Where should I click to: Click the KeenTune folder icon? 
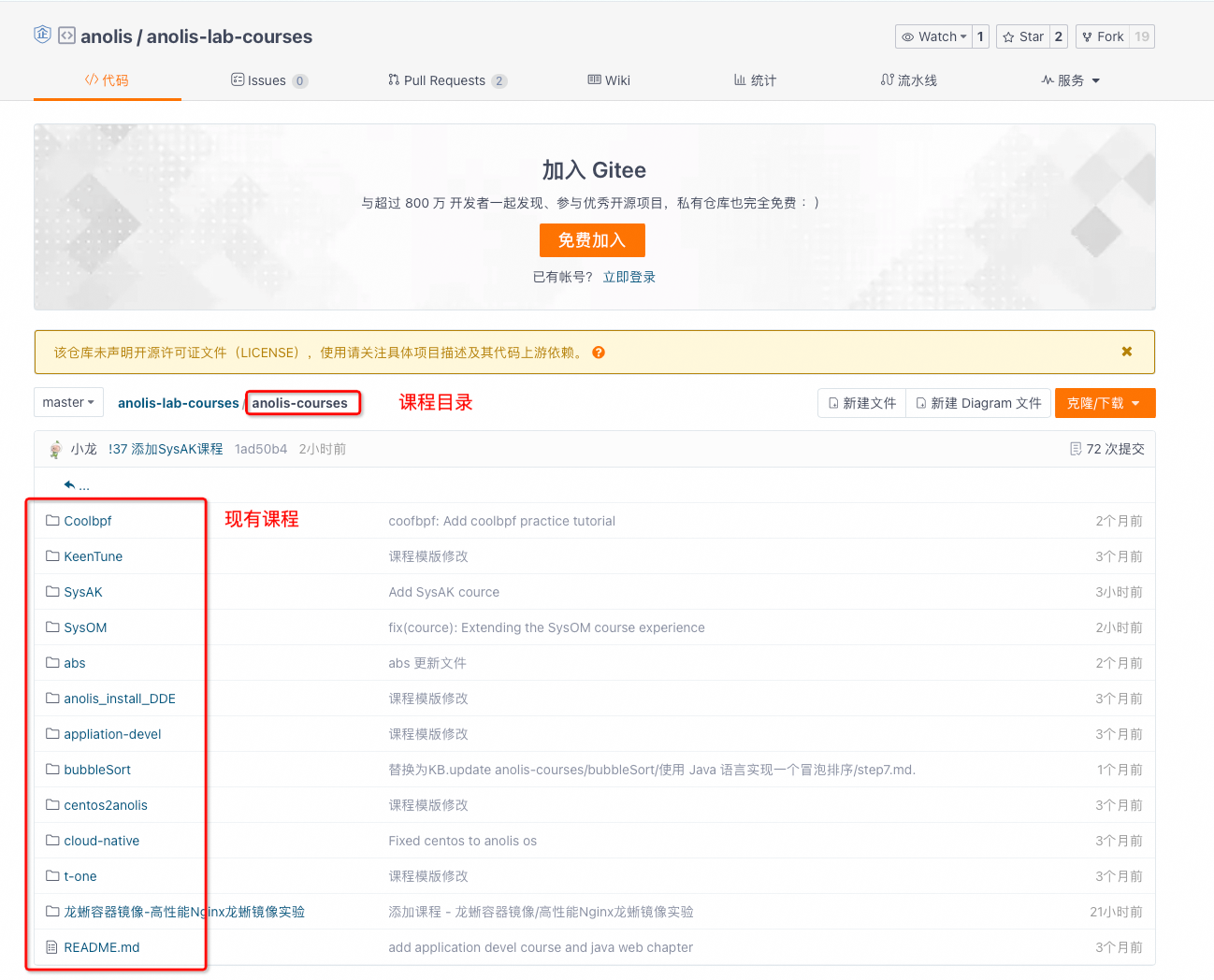(x=52, y=555)
